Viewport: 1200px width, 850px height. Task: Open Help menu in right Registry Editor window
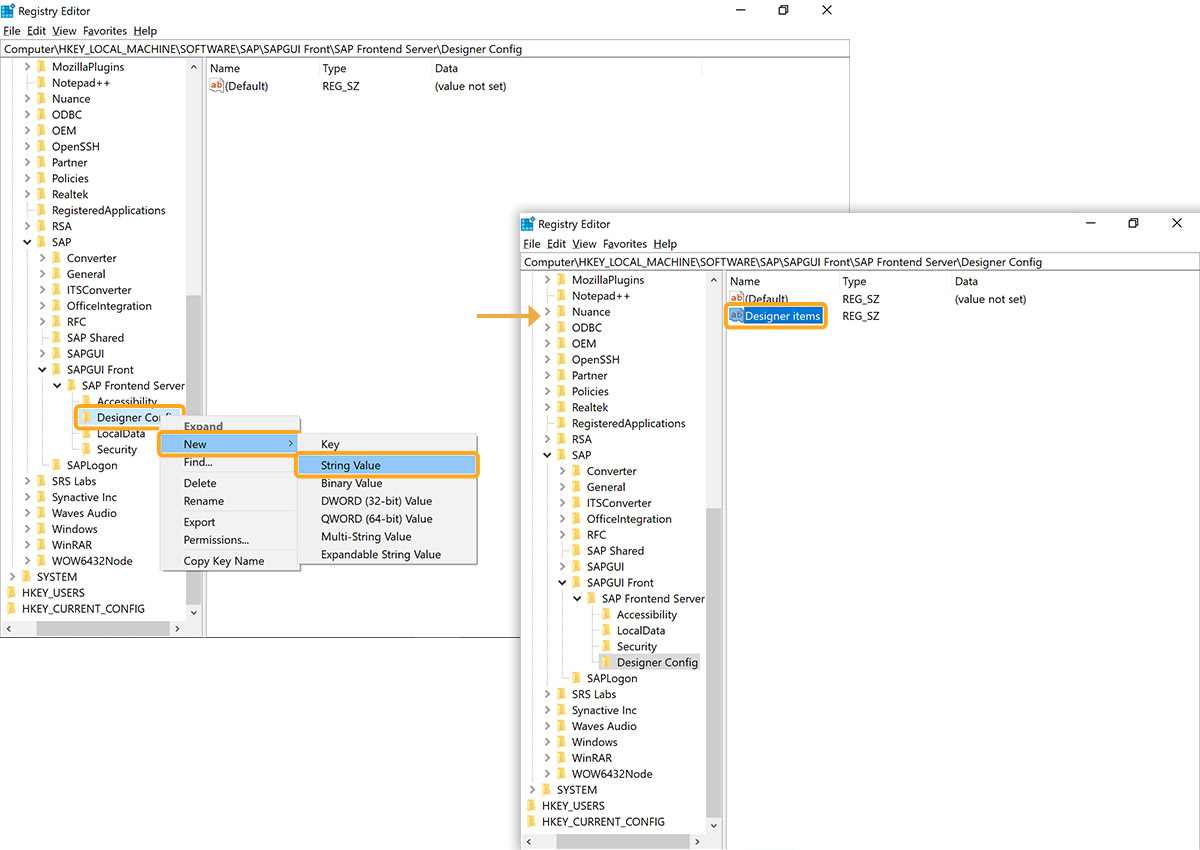tap(665, 244)
